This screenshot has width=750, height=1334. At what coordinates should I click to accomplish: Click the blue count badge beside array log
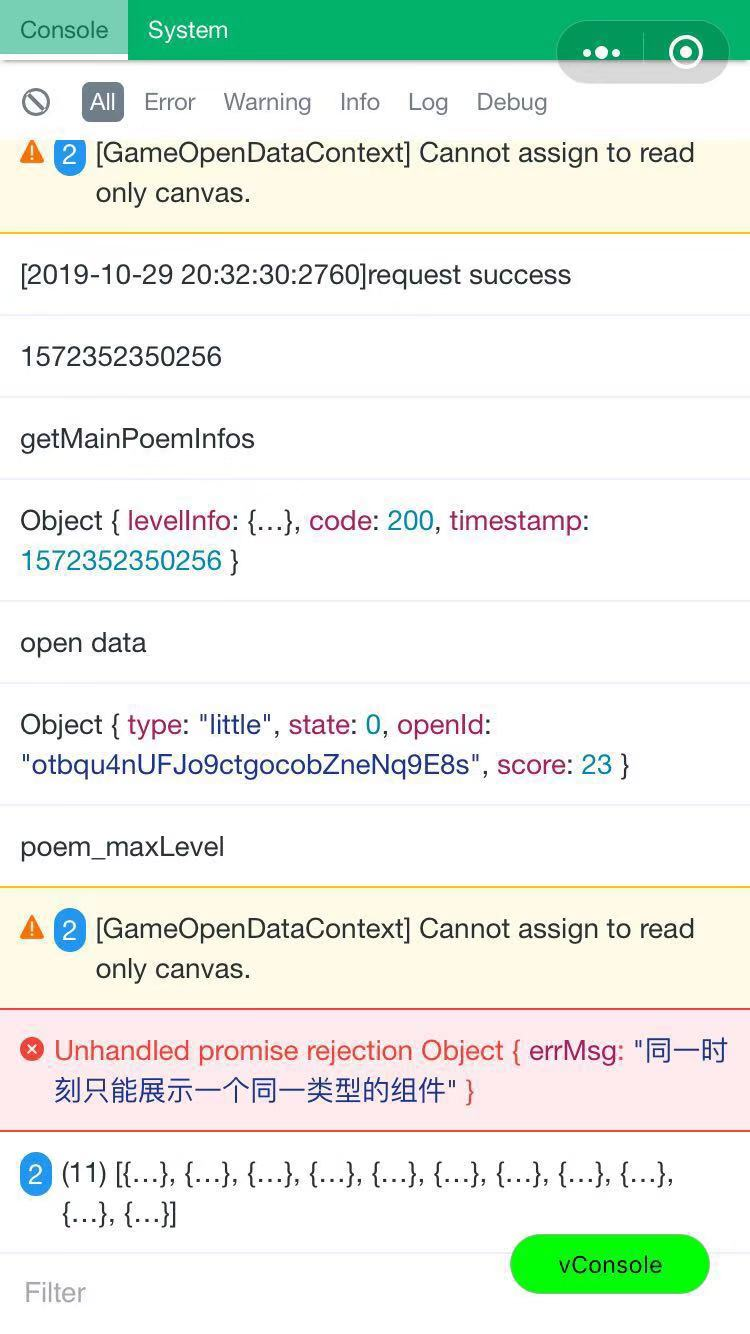click(35, 1174)
